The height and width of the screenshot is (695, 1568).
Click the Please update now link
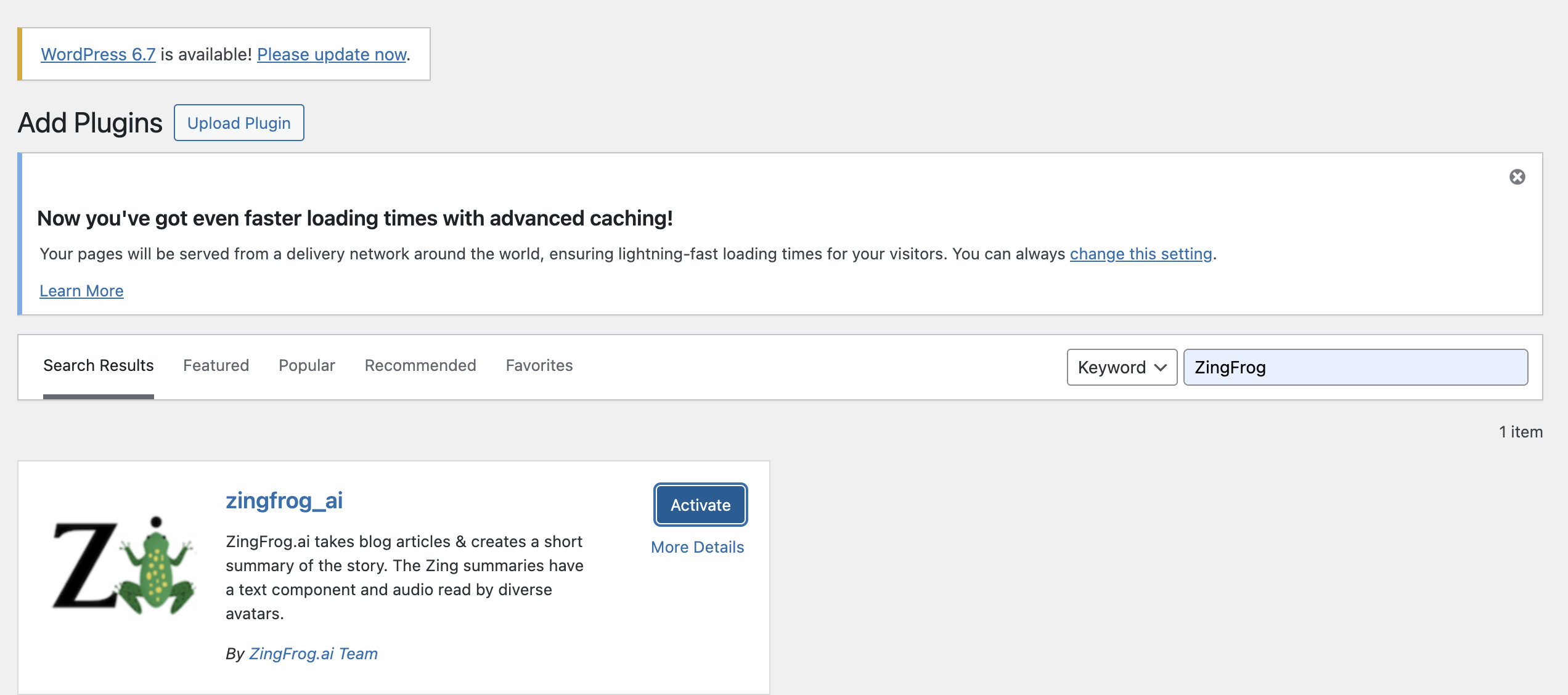[x=332, y=54]
